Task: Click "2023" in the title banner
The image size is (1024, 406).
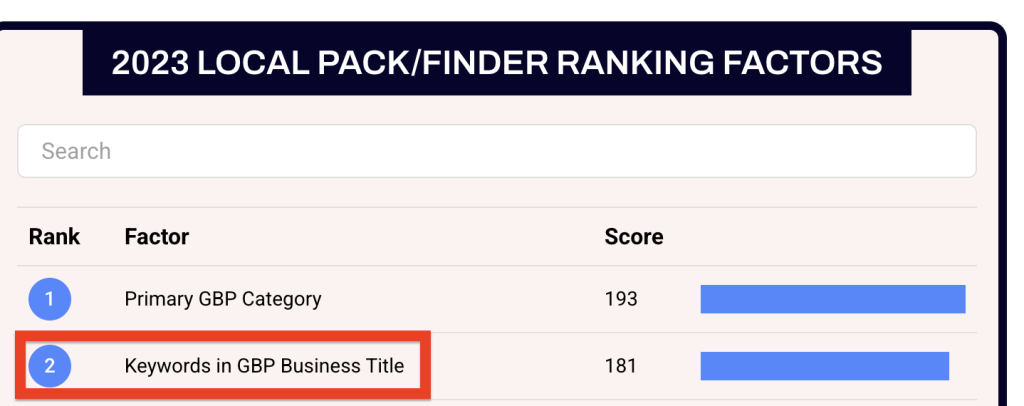Action: [150, 63]
